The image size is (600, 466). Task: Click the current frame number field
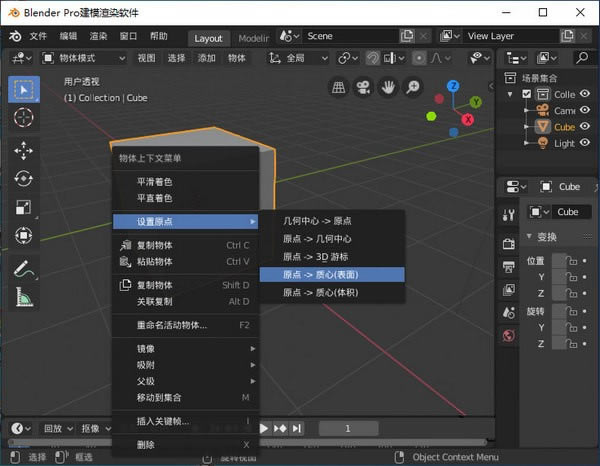(348, 428)
